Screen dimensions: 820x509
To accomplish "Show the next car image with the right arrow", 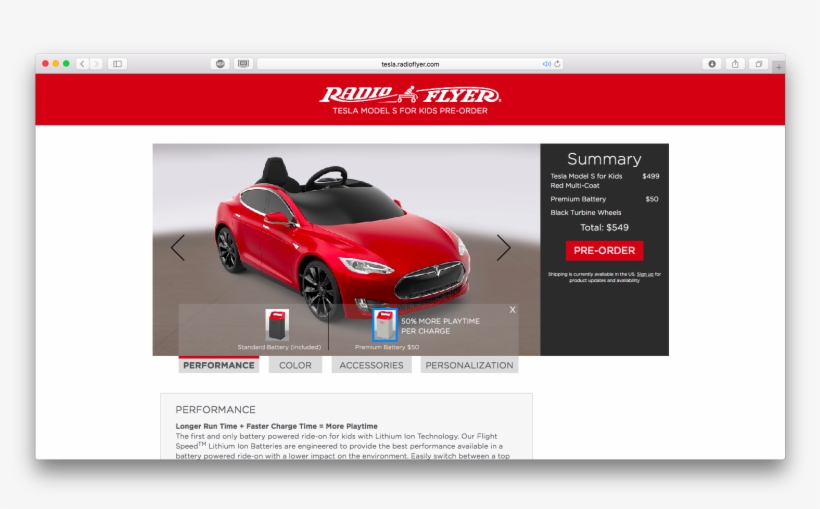I will [503, 247].
